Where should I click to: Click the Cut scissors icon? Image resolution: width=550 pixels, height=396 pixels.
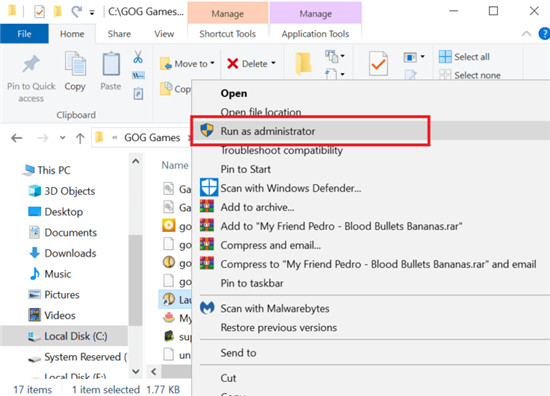pos(138,57)
